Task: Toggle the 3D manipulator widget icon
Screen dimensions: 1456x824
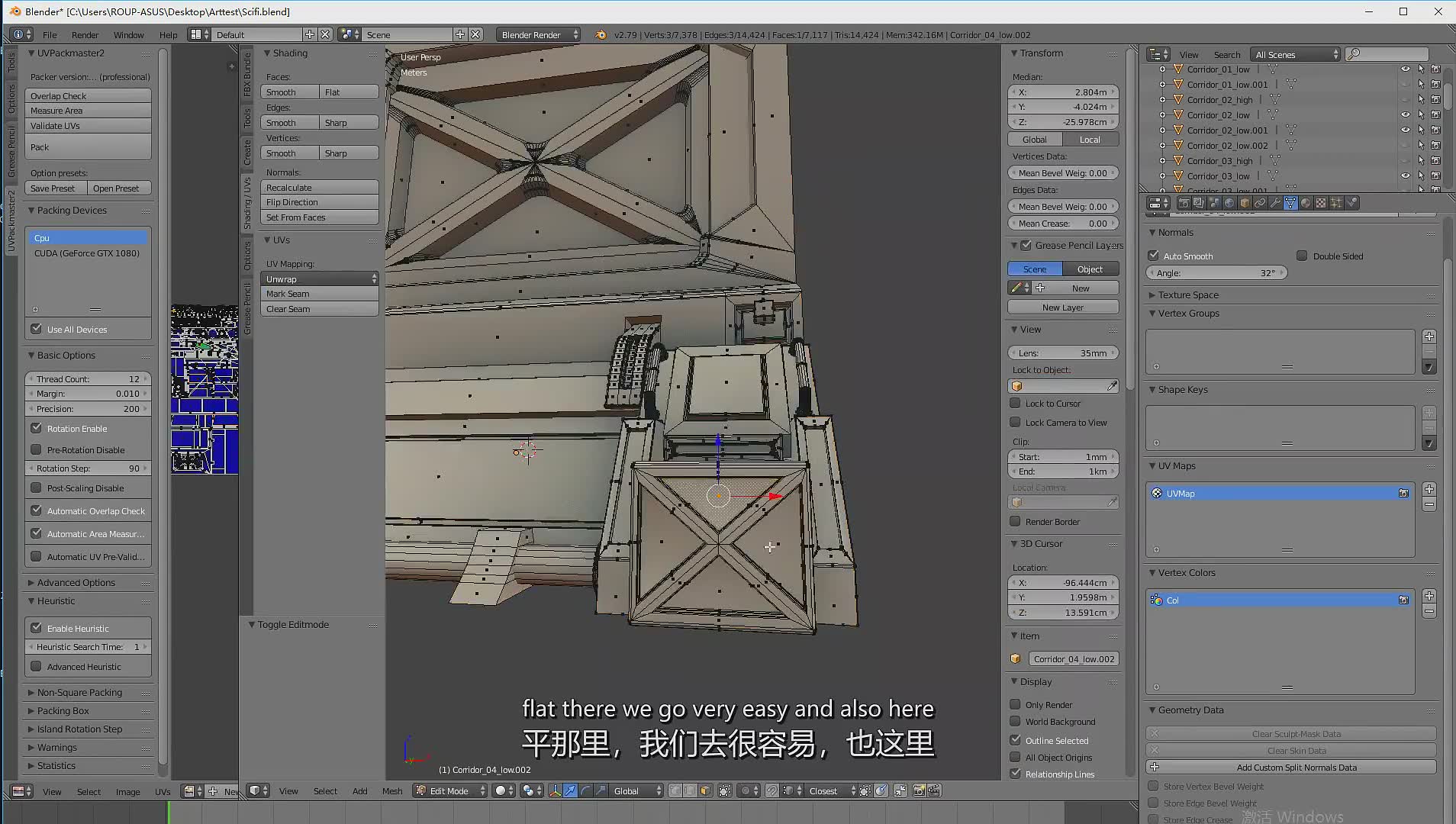Action: point(556,790)
